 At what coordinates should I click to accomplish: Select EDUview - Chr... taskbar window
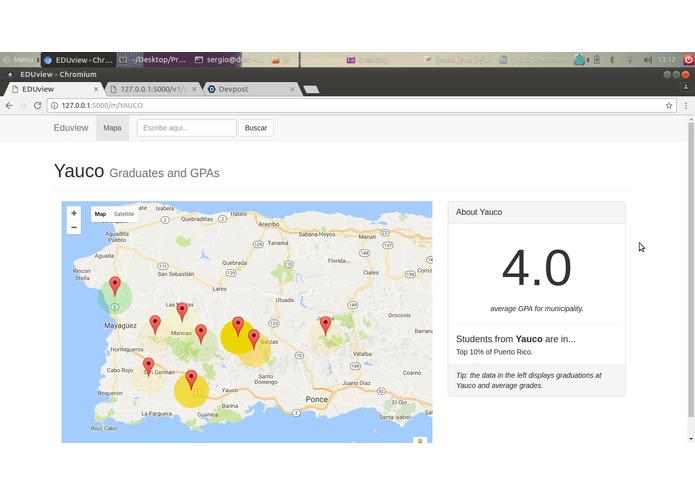click(78, 59)
